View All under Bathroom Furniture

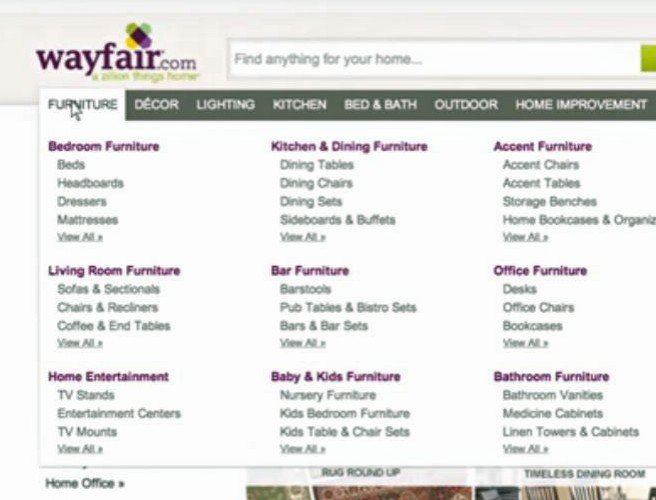525,449
